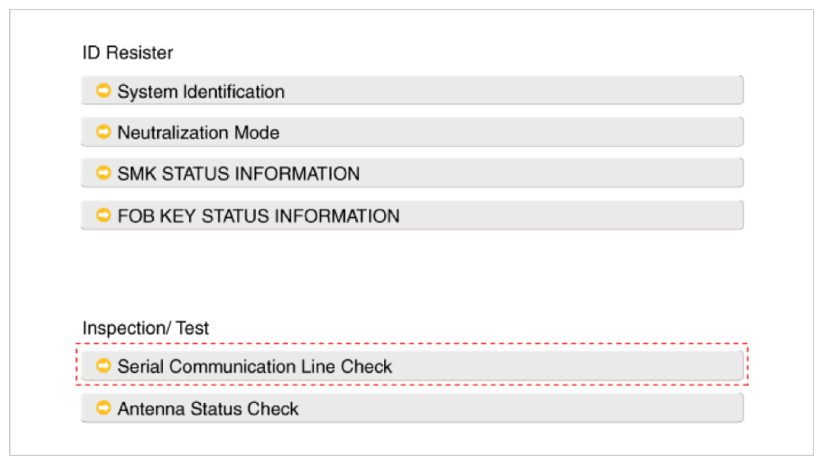Open the System Identification text label
Image resolution: width=823 pixels, height=465 pixels.
pos(201,92)
